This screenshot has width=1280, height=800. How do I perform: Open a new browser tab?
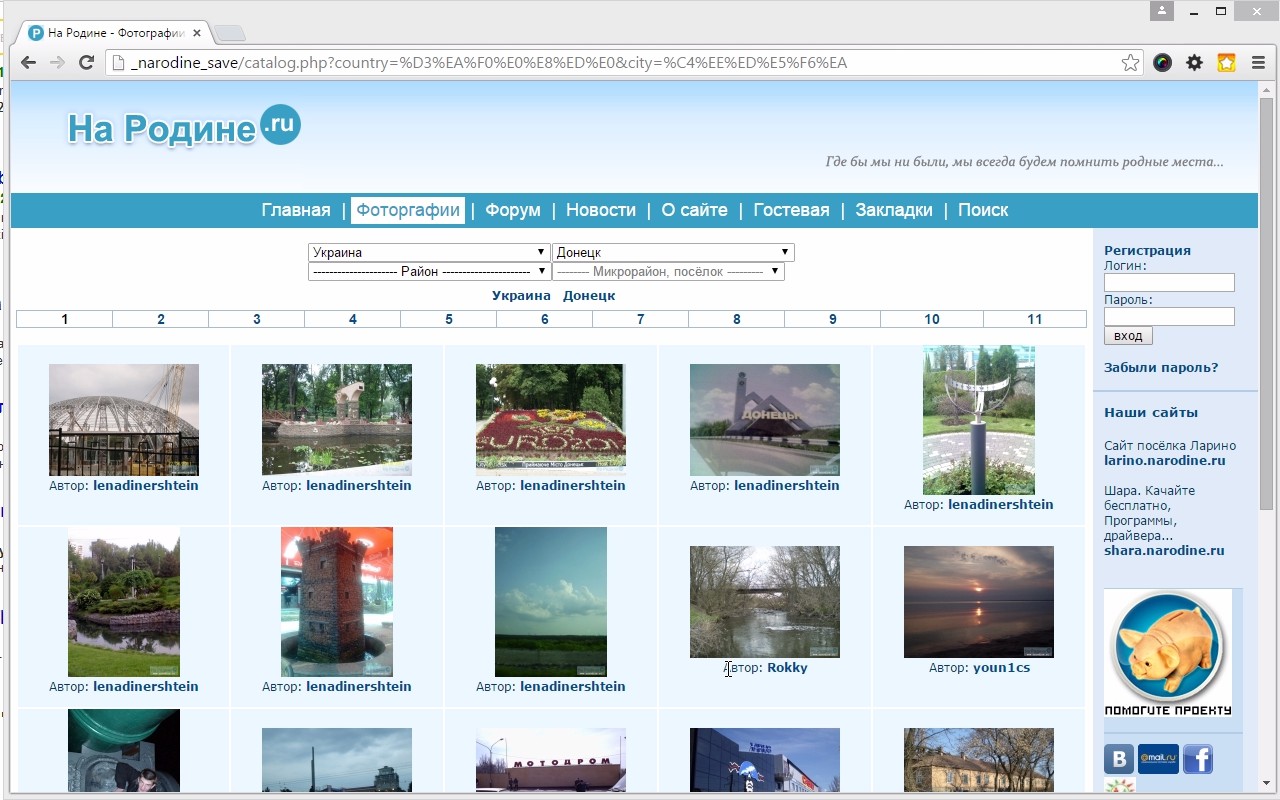point(229,33)
